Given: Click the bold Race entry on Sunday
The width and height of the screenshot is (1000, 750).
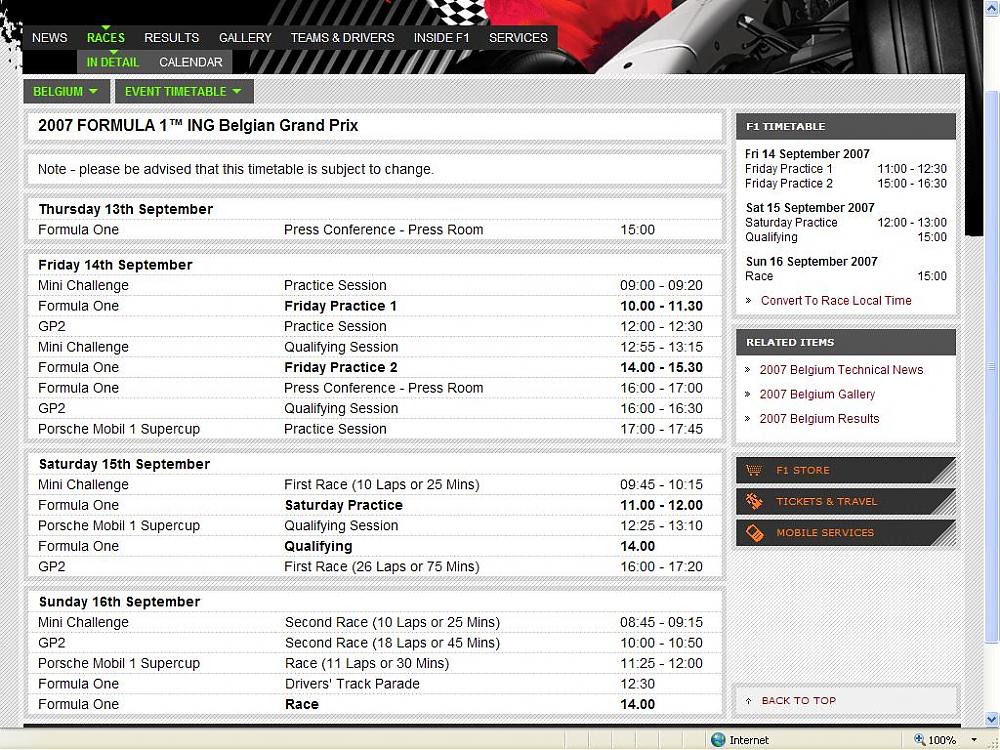Looking at the screenshot, I should click(302, 704).
